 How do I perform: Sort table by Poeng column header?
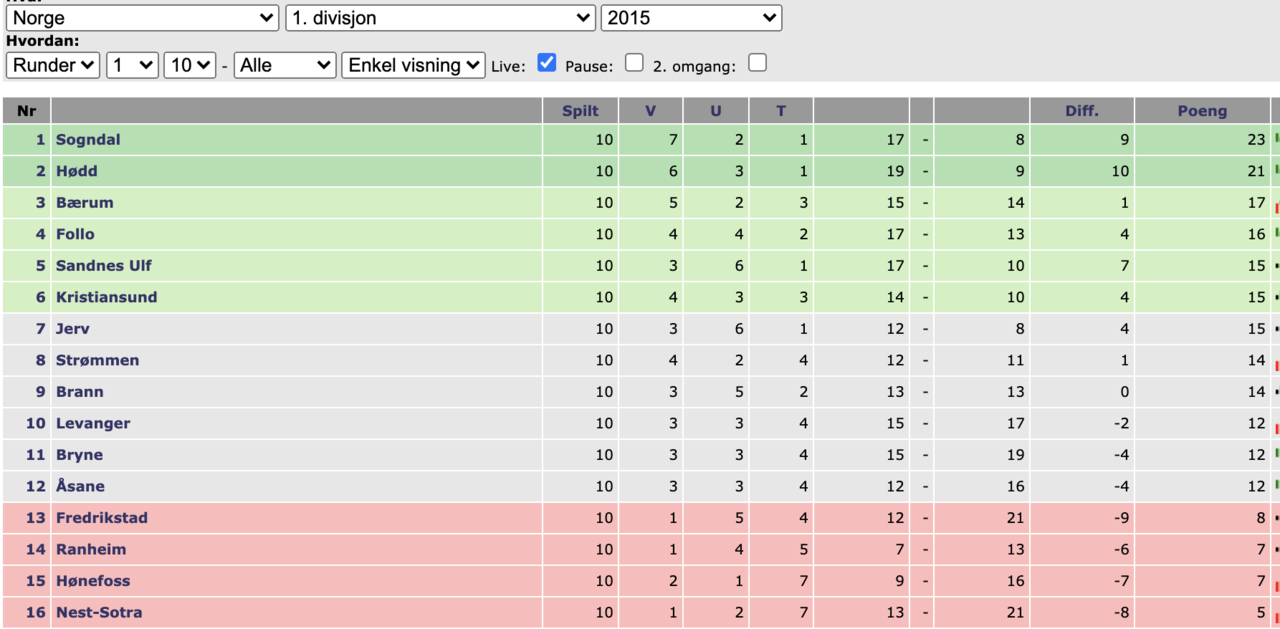[x=1202, y=111]
